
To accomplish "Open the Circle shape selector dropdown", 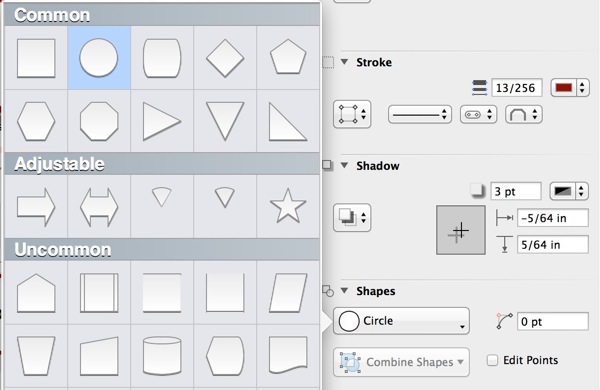I will (401, 321).
